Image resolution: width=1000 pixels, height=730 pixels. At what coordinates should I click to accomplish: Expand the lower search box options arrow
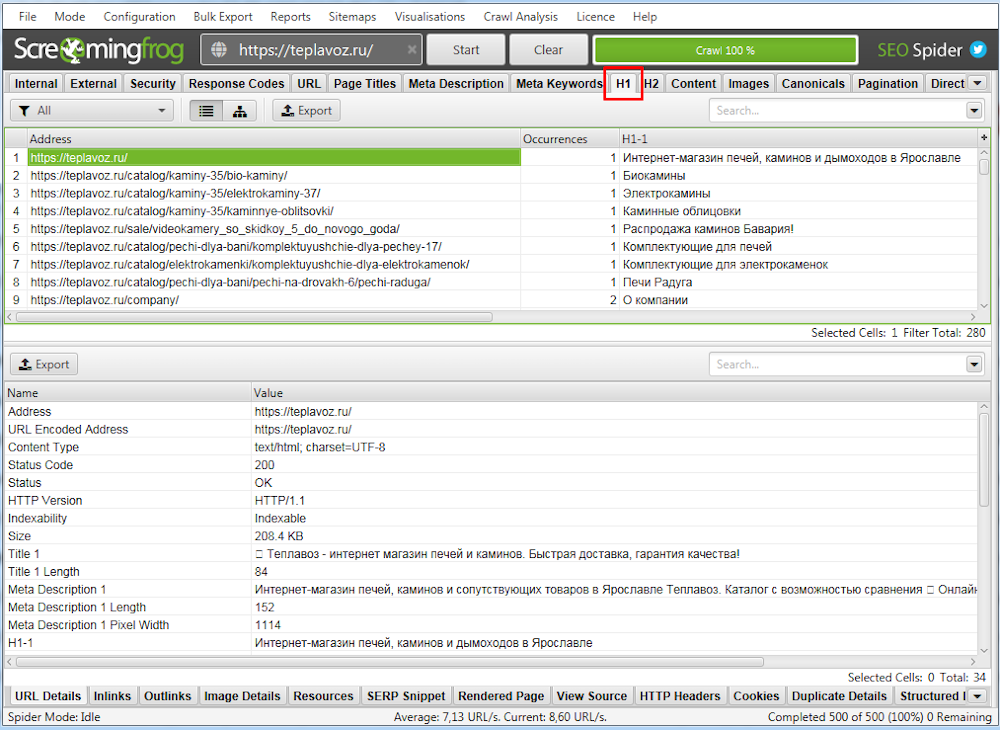[974, 365]
